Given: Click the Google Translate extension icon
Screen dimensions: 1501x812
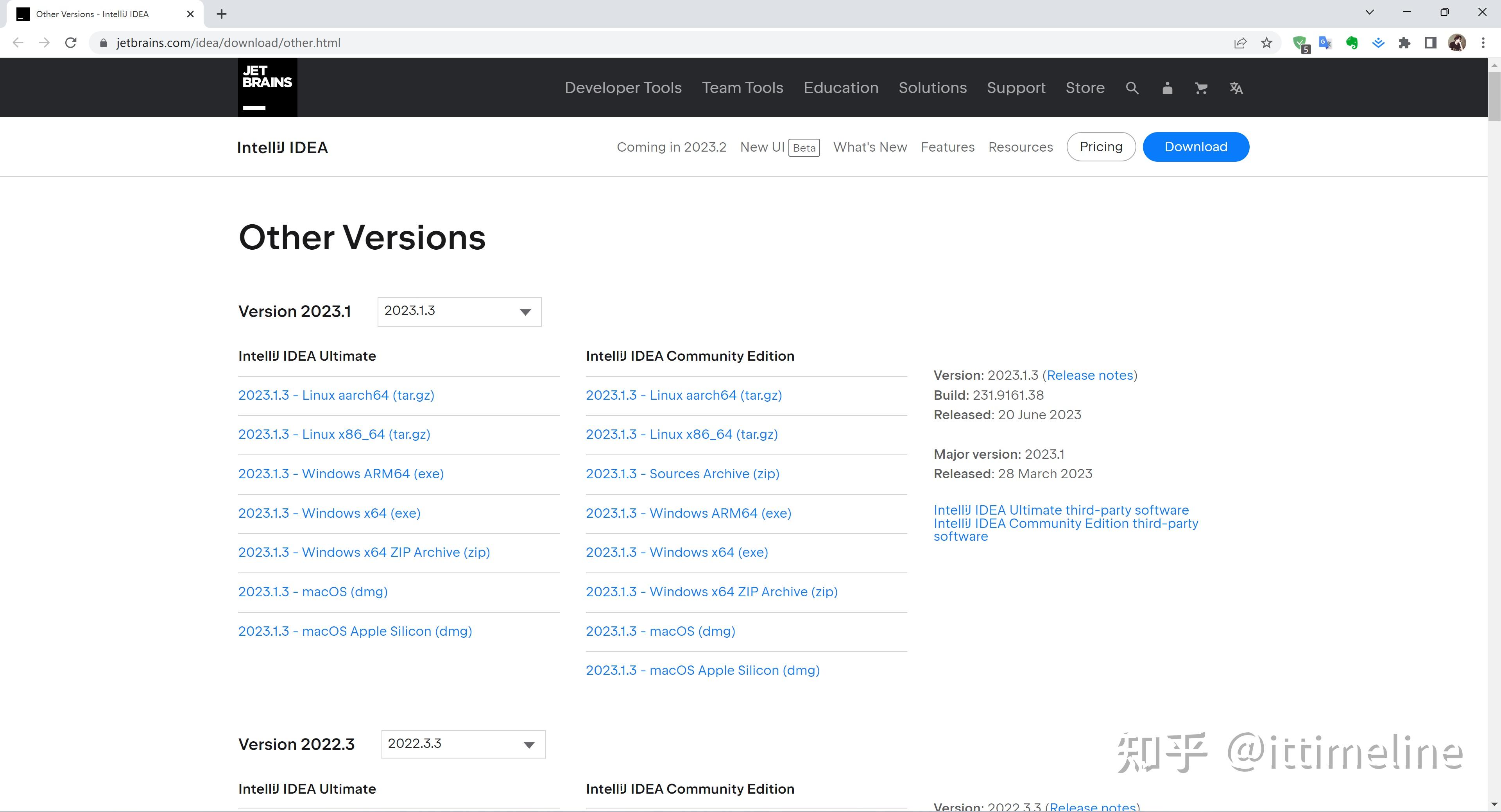Looking at the screenshot, I should [1325, 43].
